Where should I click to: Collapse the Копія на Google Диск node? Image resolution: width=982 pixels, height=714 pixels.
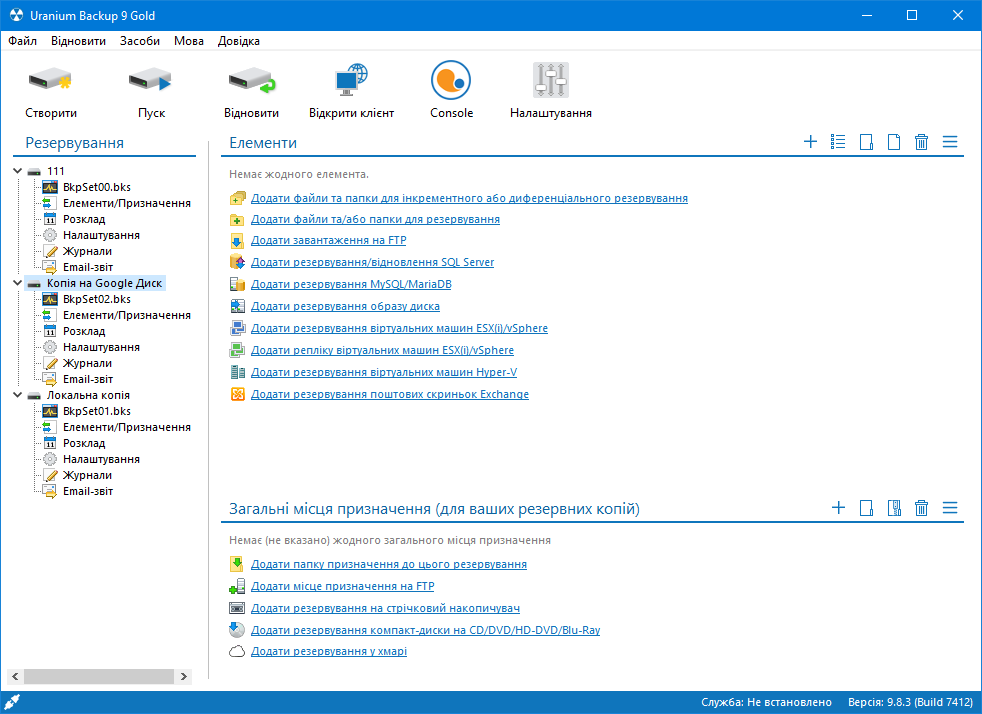pos(18,282)
